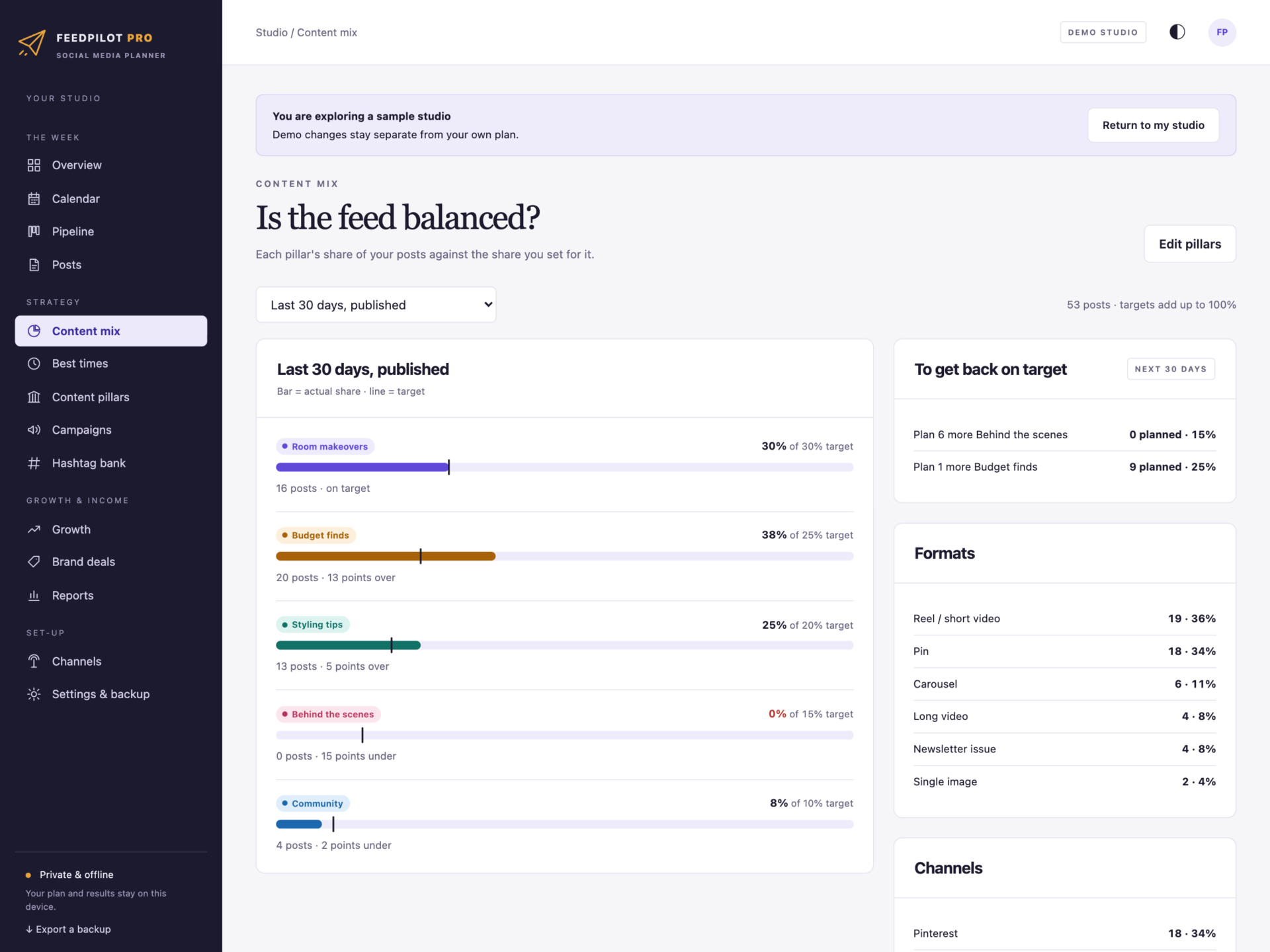This screenshot has width=1270, height=952.
Task: Click the Budget finds pillar tag
Action: click(x=316, y=535)
